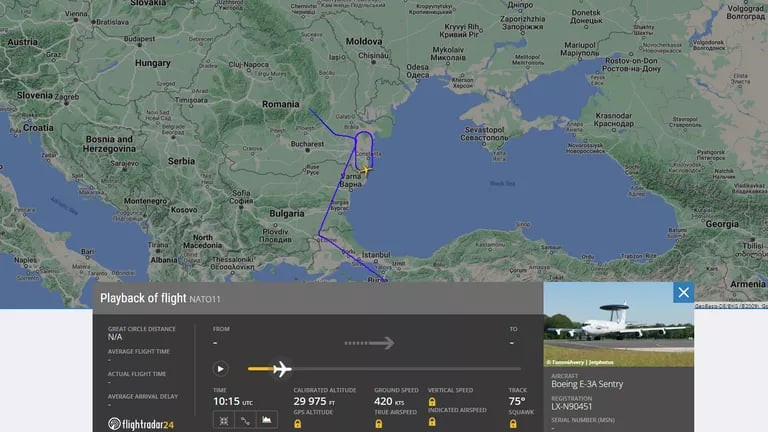Toggle the center-map-on-aircraft icon below the time
This screenshot has height=432, width=768.
click(x=221, y=421)
